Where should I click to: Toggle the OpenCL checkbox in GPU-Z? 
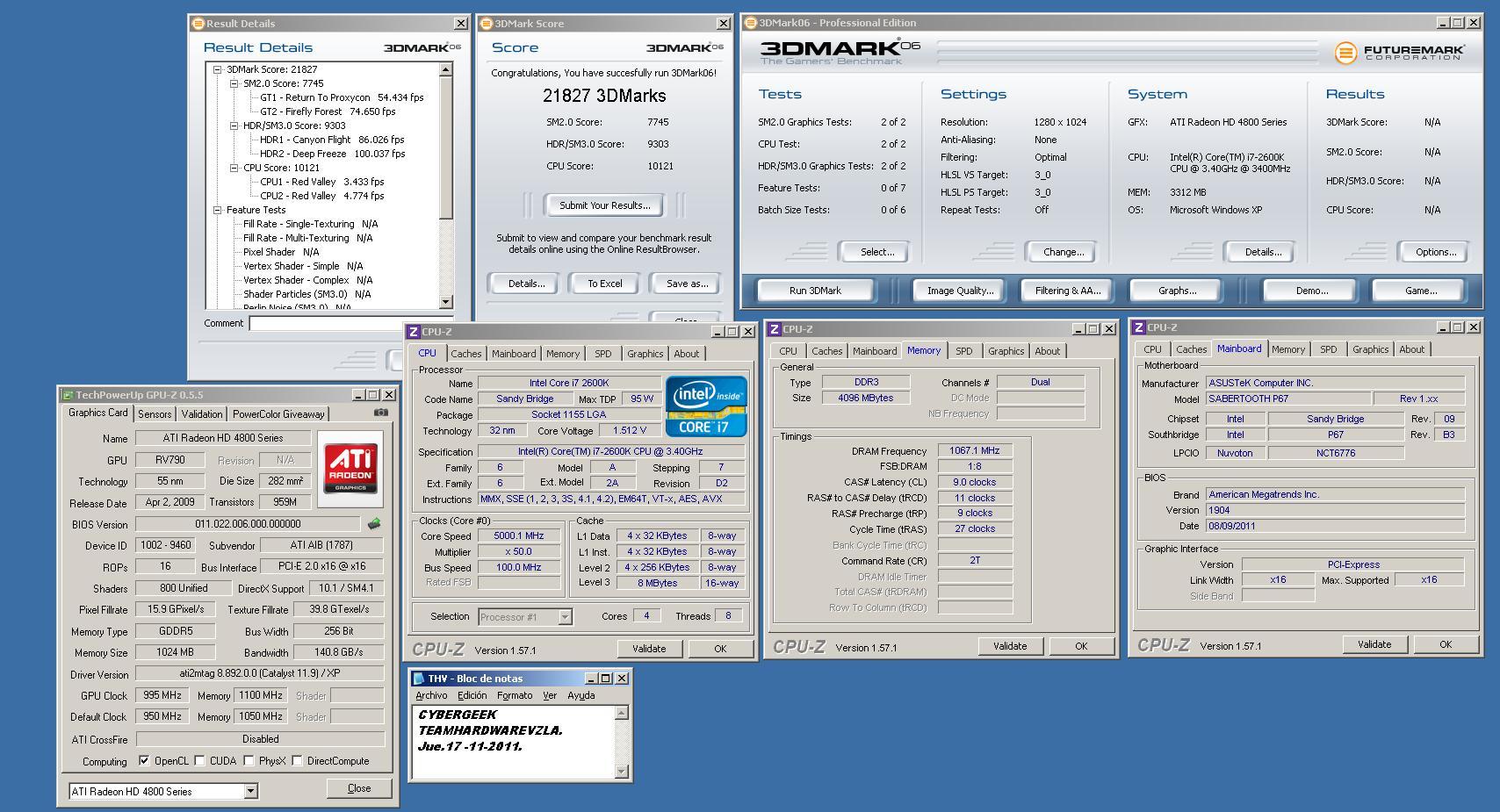tap(144, 761)
